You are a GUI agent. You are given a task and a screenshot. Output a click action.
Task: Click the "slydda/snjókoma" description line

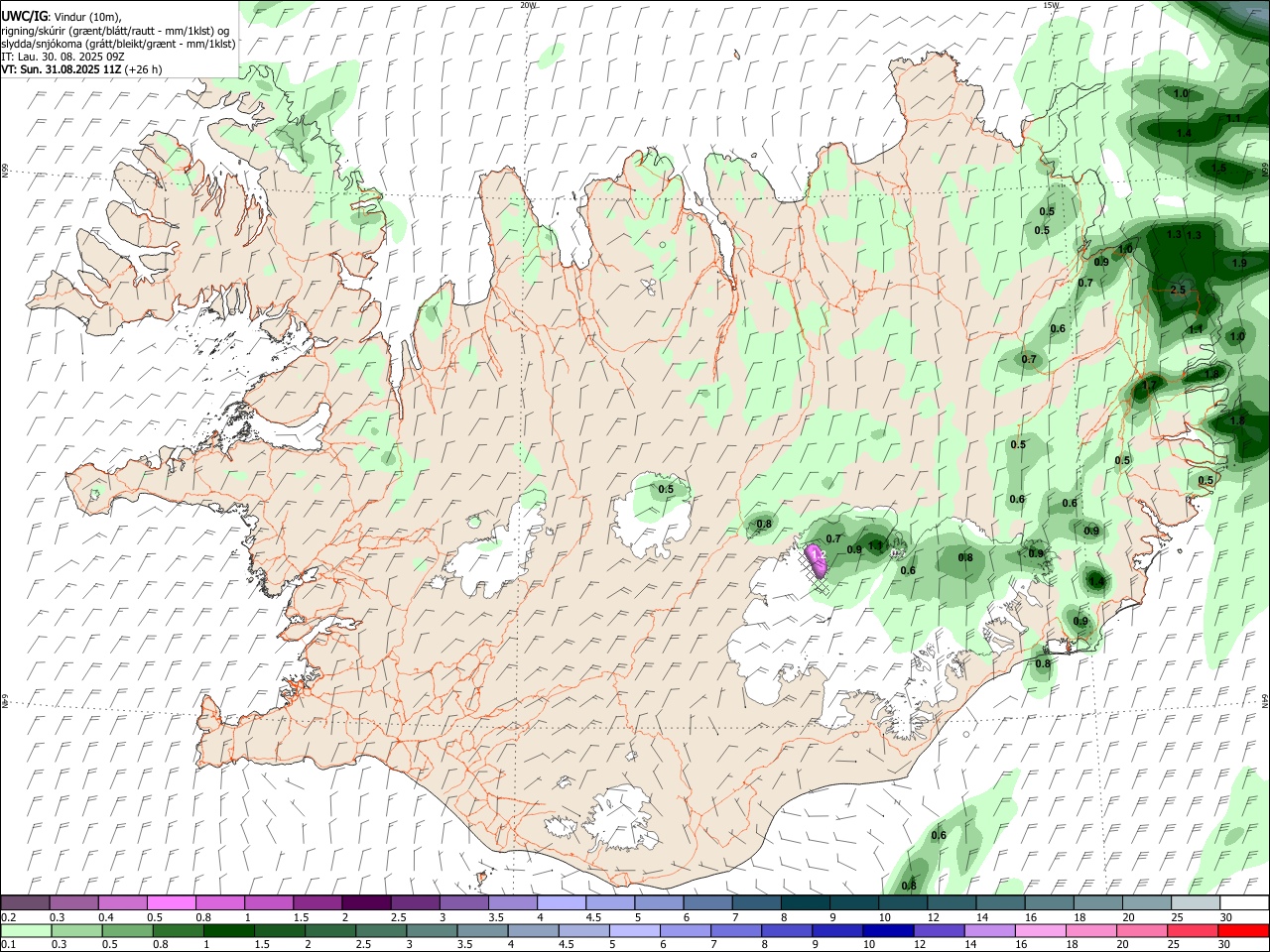click(118, 44)
